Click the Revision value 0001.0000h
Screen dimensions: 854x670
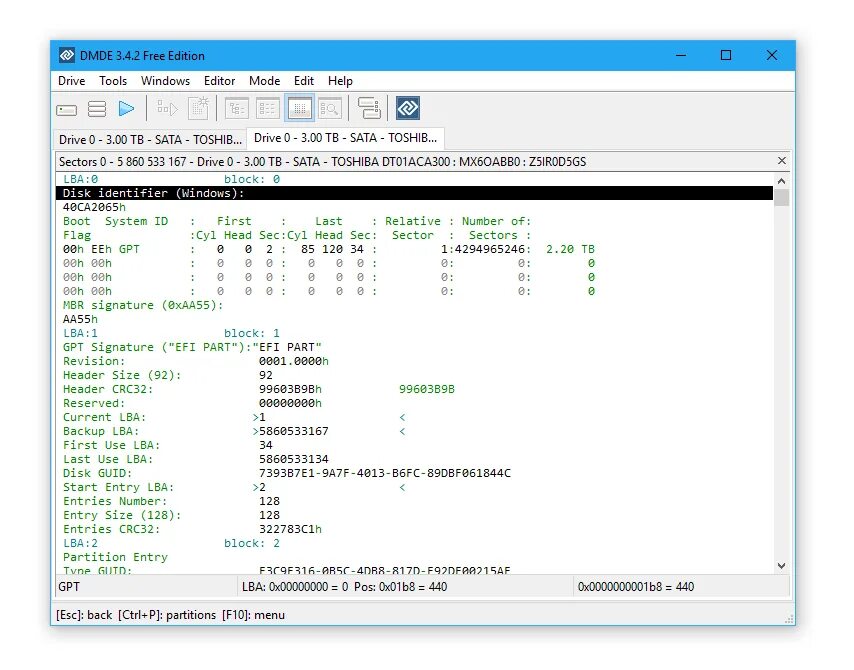(x=294, y=362)
